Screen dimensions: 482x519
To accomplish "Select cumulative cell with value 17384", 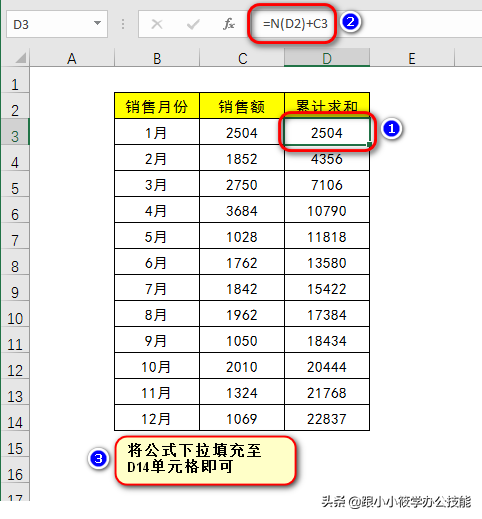I will click(x=327, y=314).
